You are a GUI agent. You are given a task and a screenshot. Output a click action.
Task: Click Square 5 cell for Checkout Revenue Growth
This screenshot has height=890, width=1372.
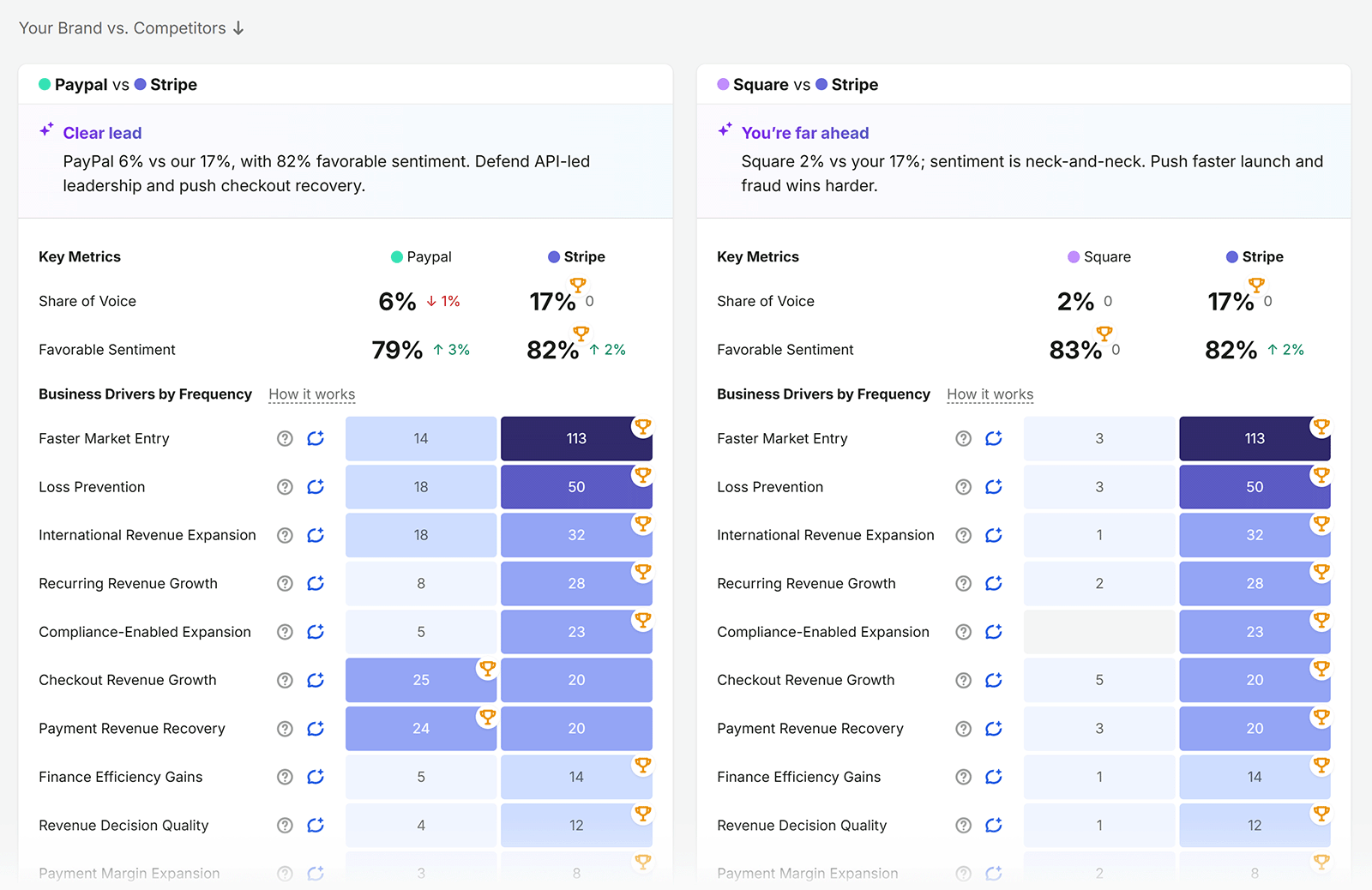1099,680
